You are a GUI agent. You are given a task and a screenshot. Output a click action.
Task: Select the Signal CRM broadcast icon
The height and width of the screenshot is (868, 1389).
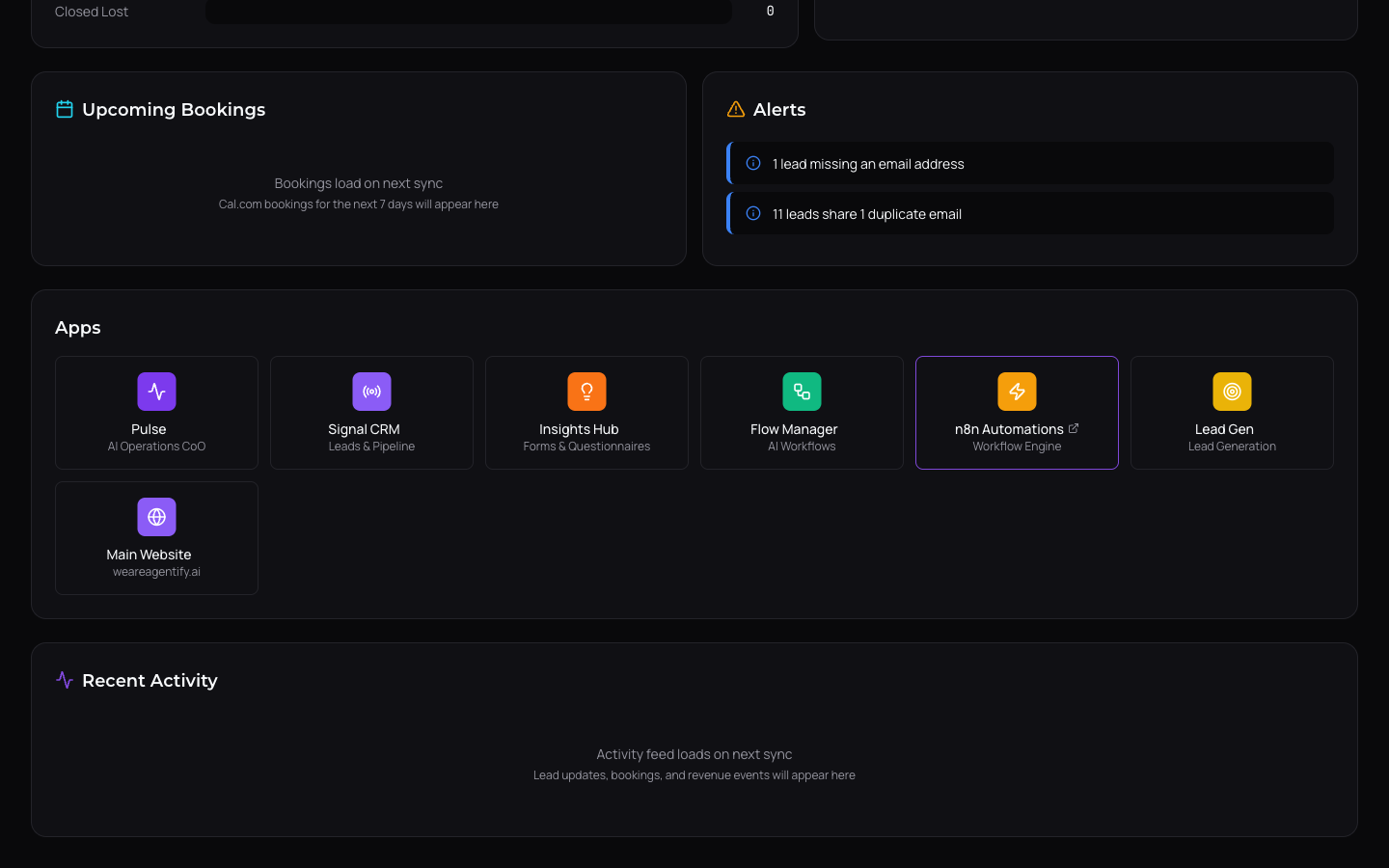click(x=371, y=392)
